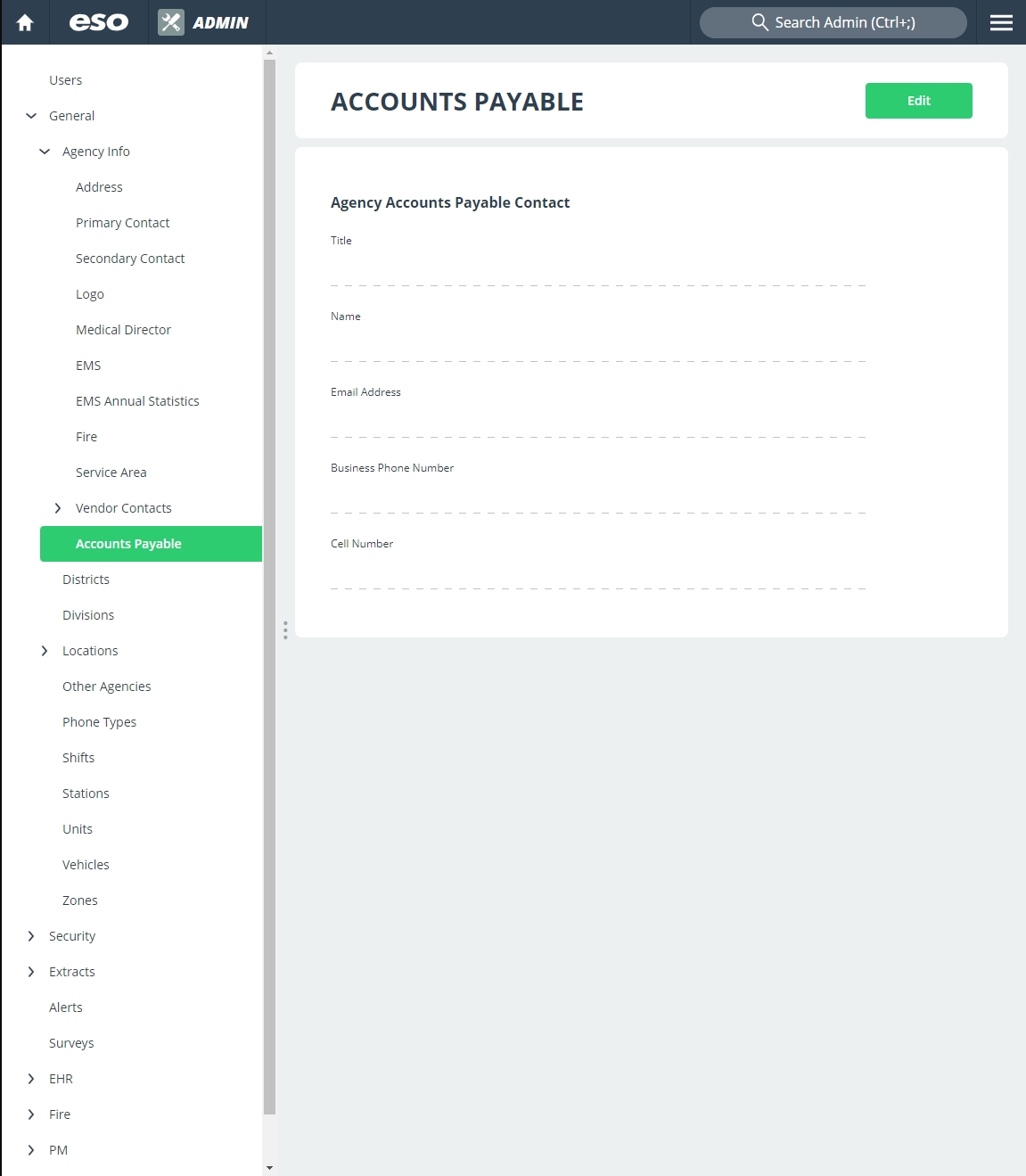Select Primary Contact in sidebar
The height and width of the screenshot is (1176, 1026).
pos(122,223)
